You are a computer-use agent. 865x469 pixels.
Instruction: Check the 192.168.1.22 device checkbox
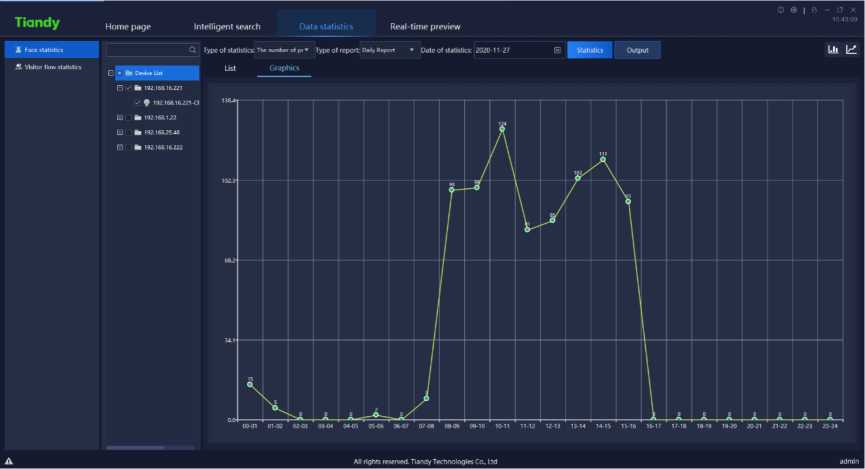pyautogui.click(x=128, y=117)
